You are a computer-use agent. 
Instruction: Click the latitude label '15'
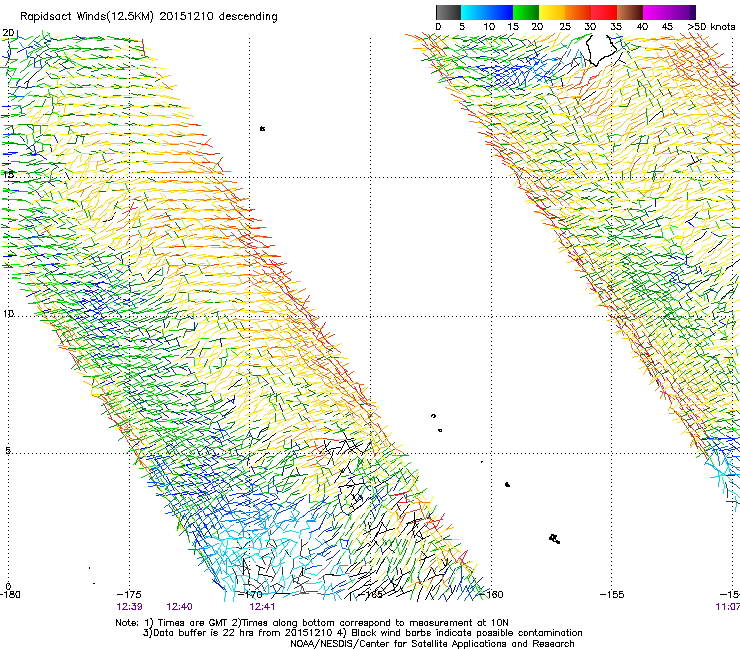coord(8,174)
